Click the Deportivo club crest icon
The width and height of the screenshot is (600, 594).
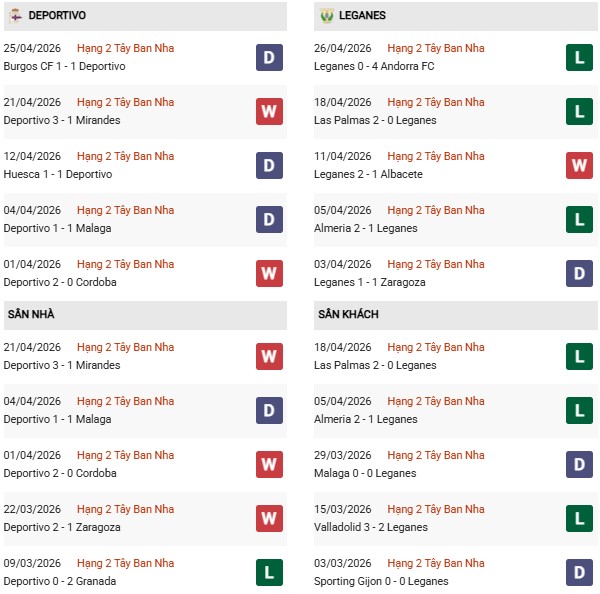click(x=15, y=16)
